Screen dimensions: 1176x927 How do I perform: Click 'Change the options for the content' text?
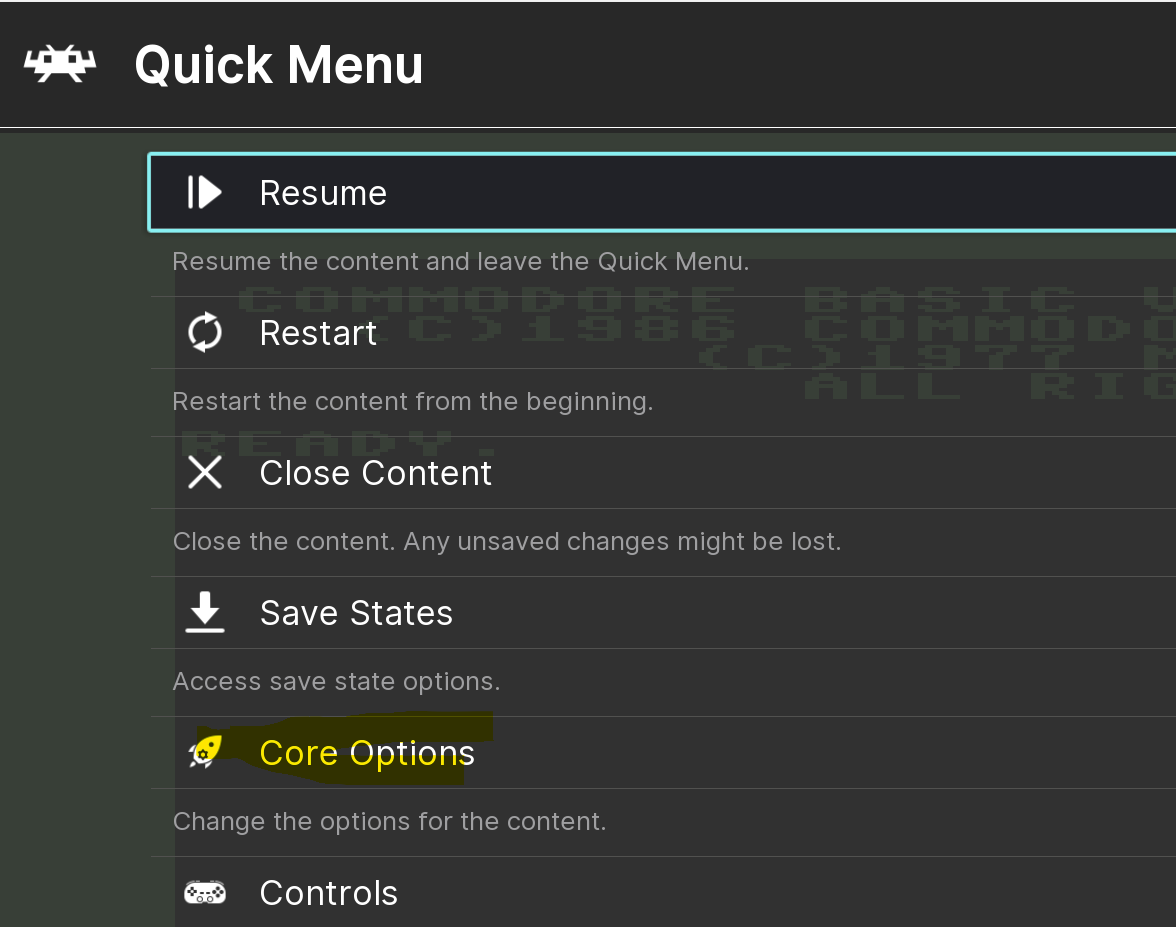click(389, 821)
